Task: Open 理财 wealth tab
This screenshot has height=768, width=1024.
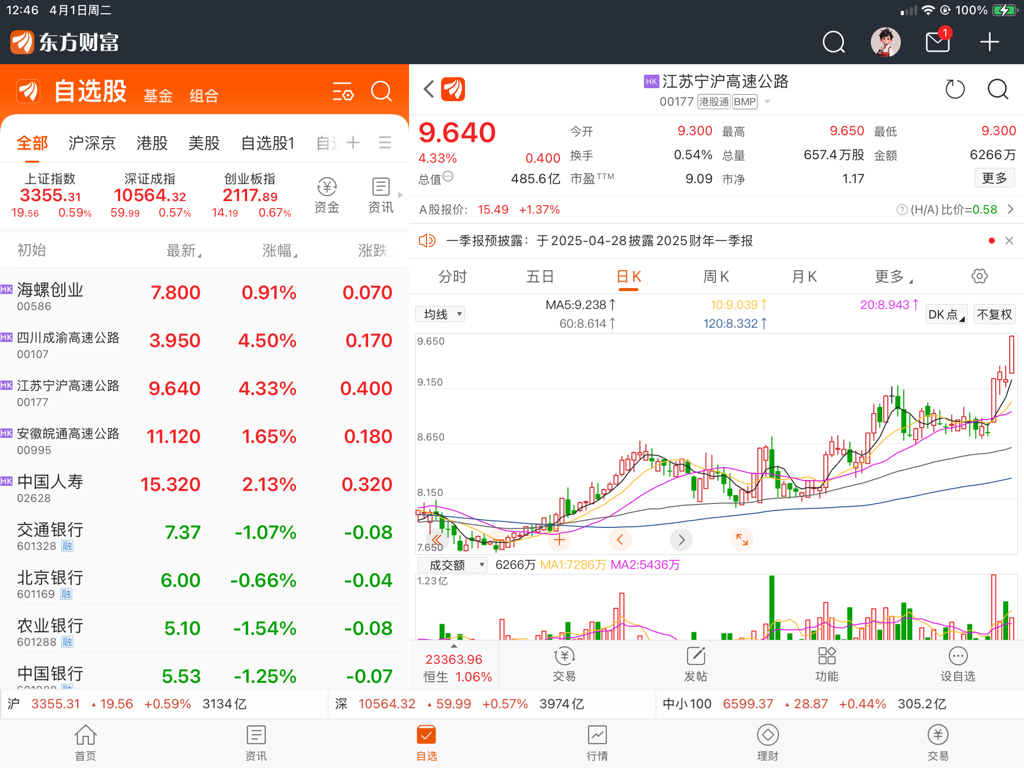Action: [767, 743]
